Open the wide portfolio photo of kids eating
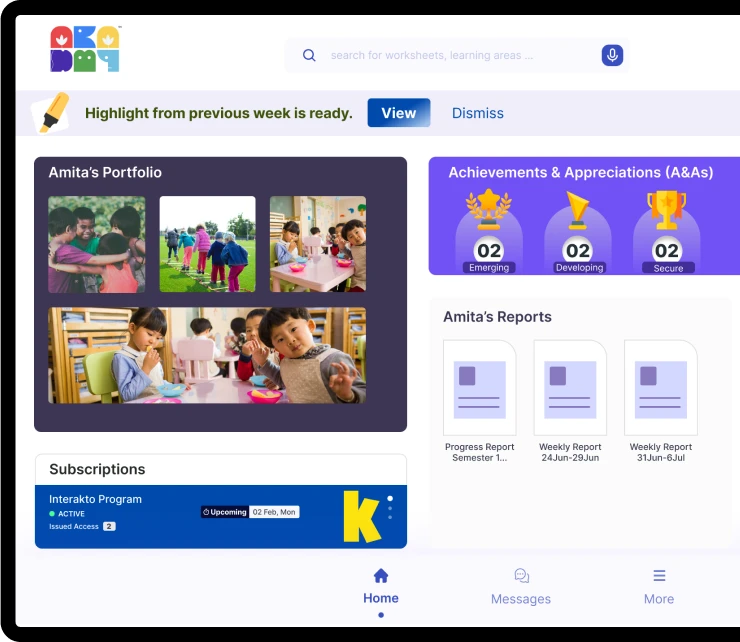The height and width of the screenshot is (642, 740). (x=207, y=355)
